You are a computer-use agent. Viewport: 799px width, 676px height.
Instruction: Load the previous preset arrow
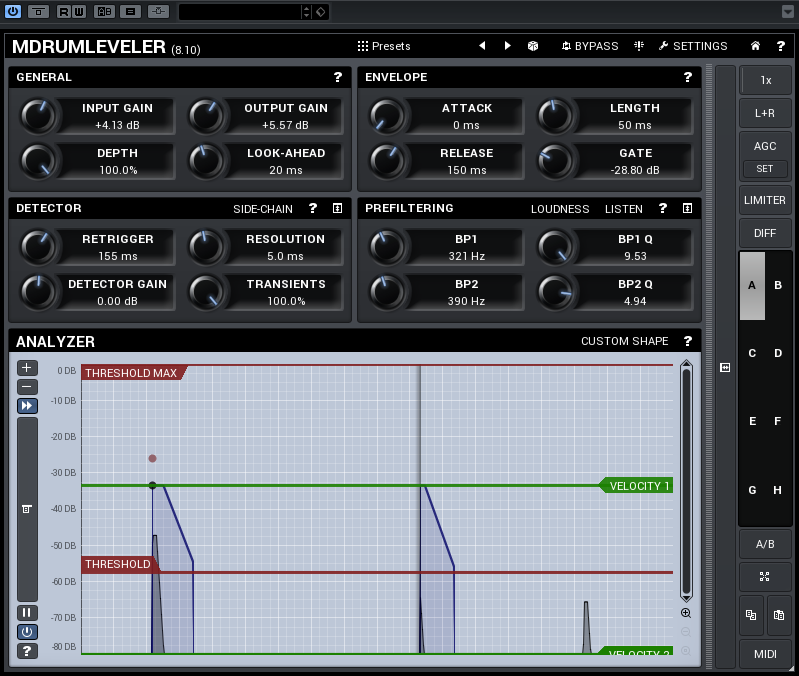482,46
